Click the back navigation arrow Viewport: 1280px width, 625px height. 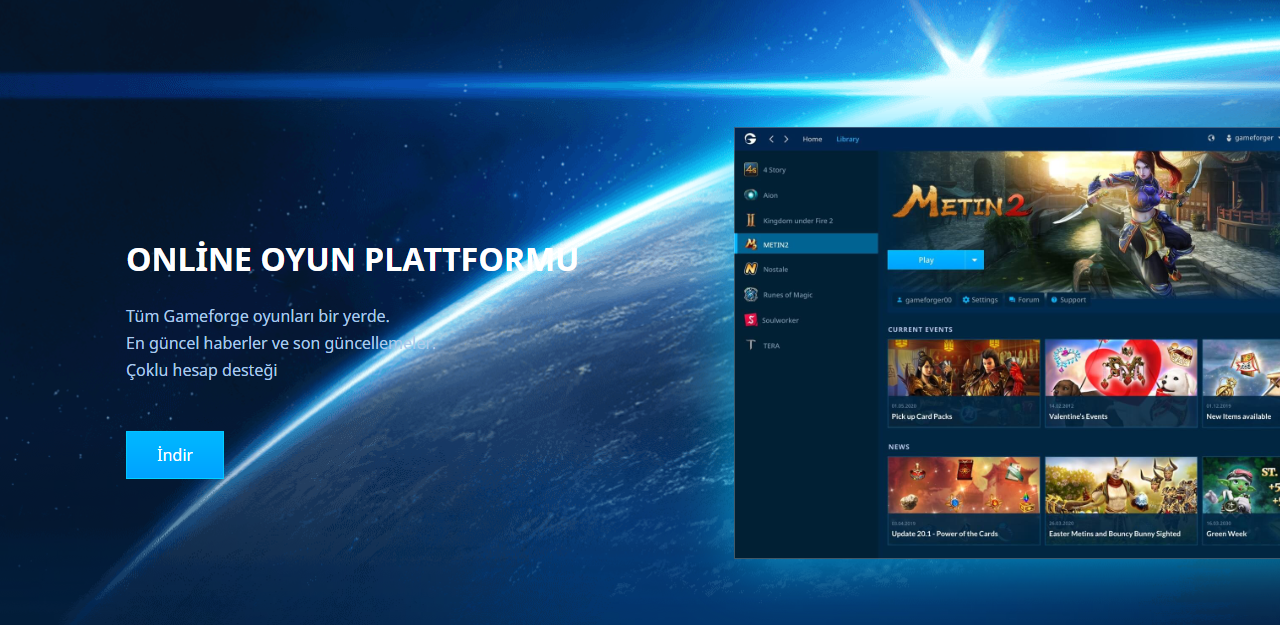point(771,139)
